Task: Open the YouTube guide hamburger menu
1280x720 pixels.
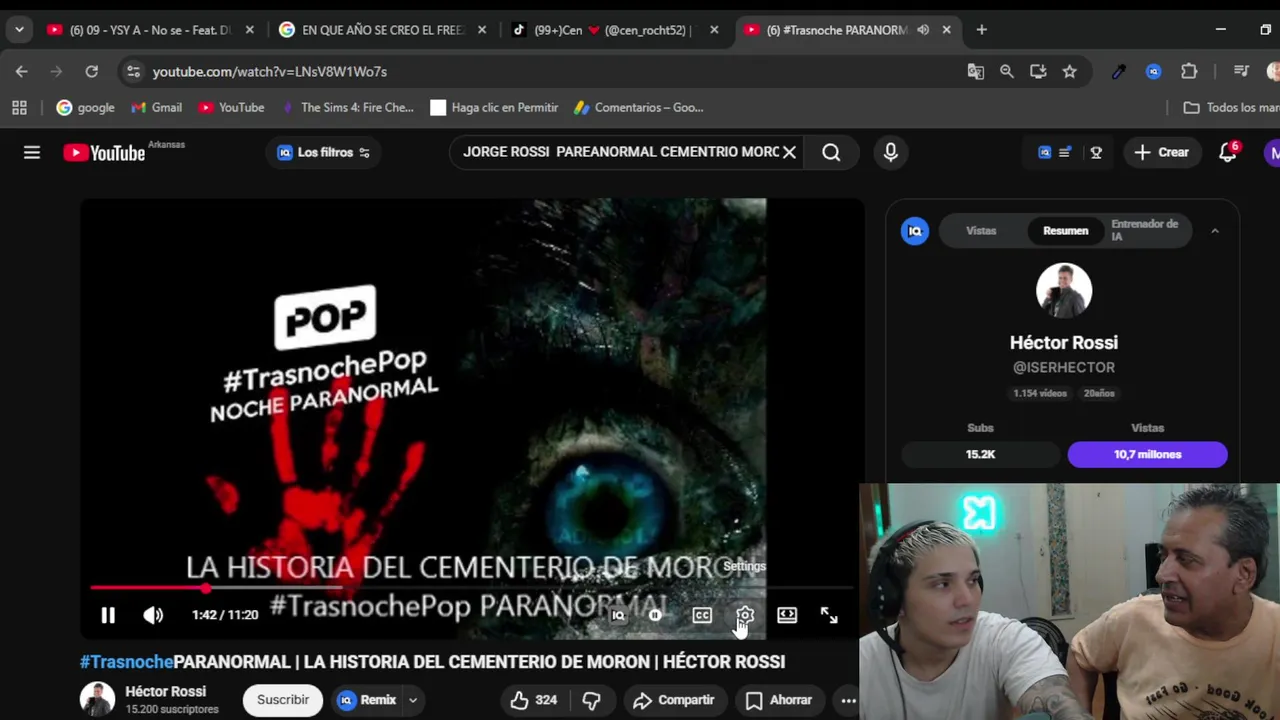Action: 32,152
